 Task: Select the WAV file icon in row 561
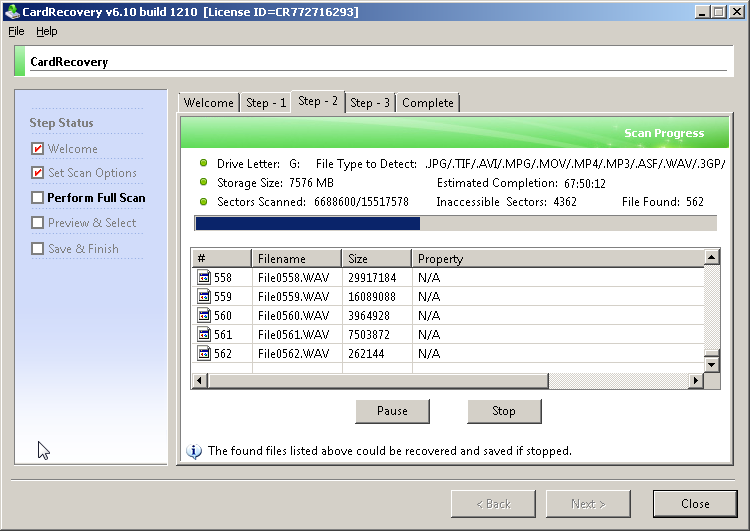click(204, 334)
